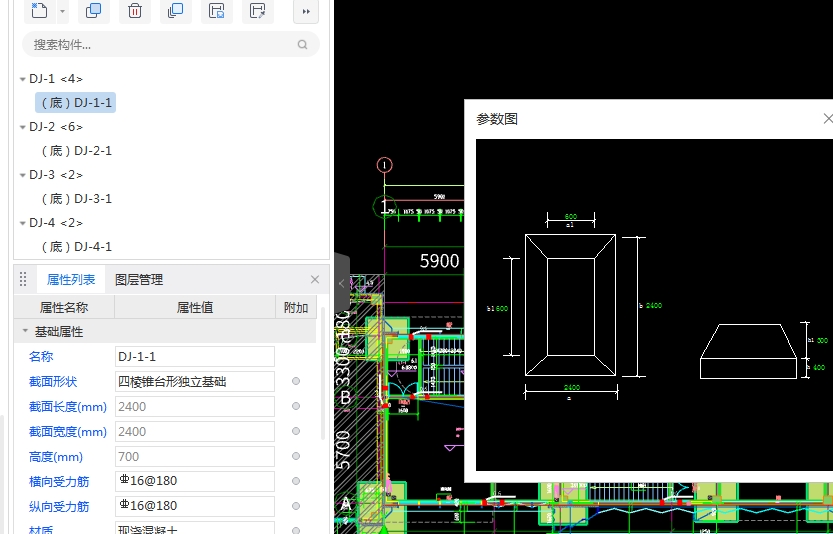Viewport: 833px width, 534px height.
Task: Select the DJ-1 <4> tree node
Action: click(x=56, y=79)
